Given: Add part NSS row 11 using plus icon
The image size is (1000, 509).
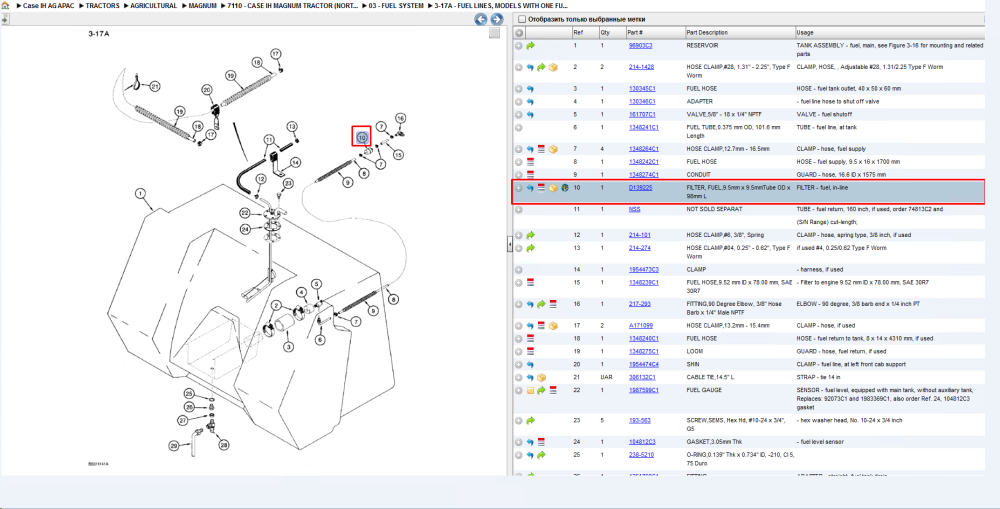Looking at the screenshot, I should pos(519,209).
